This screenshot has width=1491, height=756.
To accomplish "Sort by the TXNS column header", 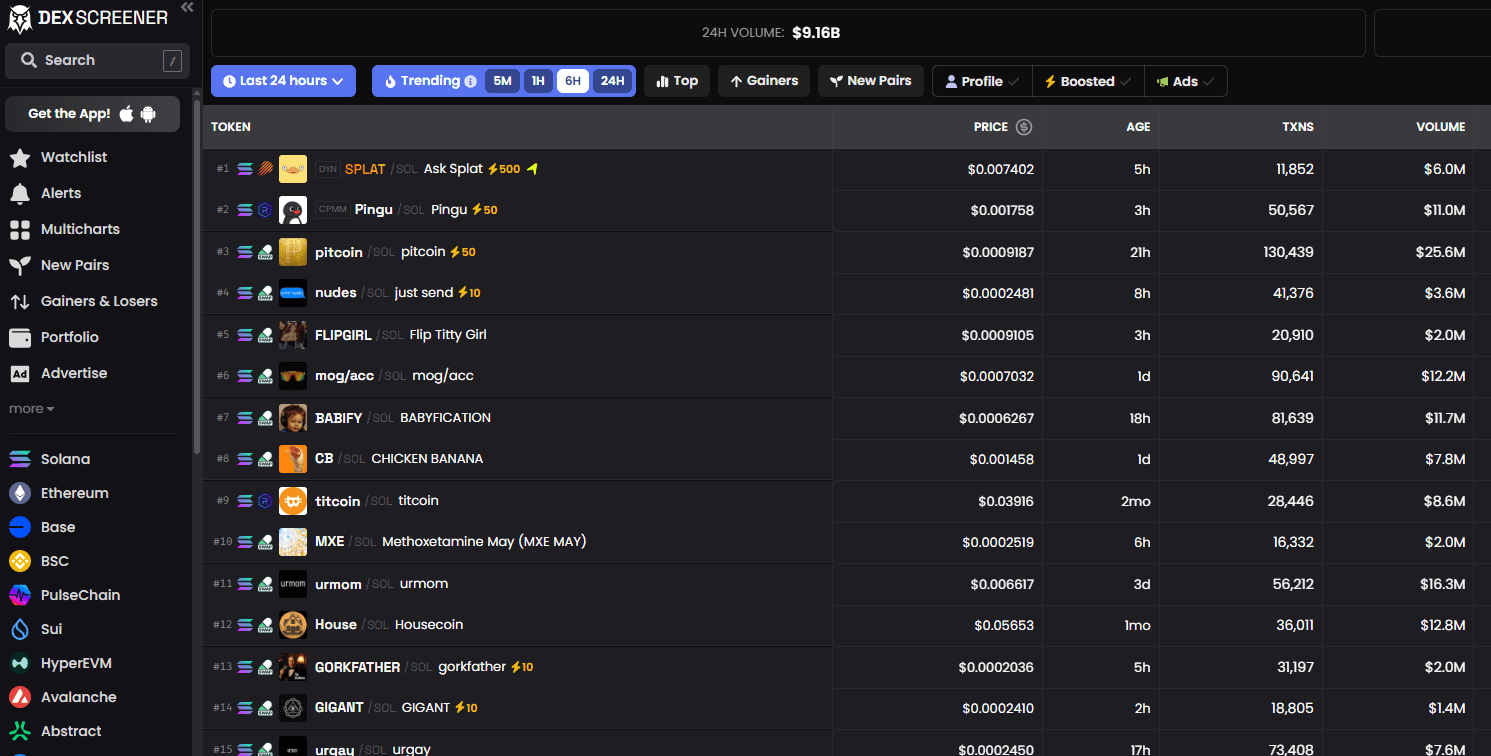I will coord(1298,127).
